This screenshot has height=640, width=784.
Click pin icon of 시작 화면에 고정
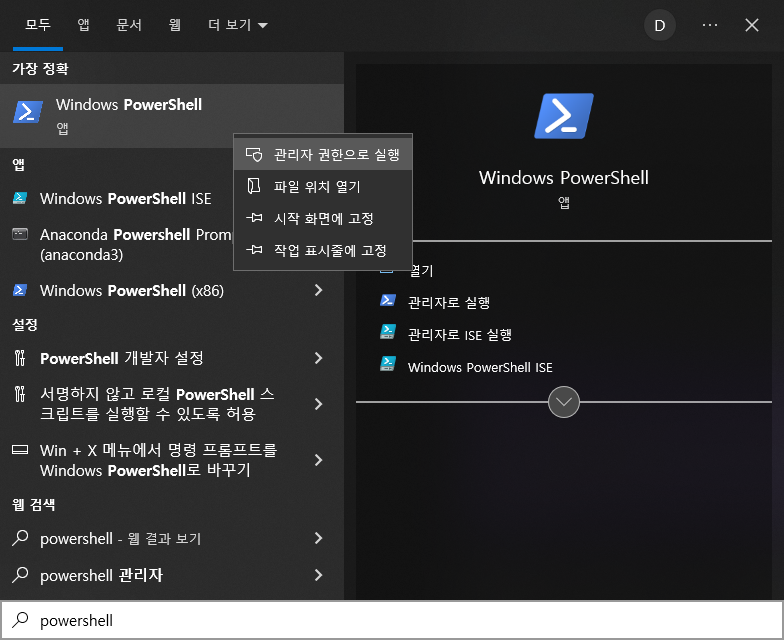[x=254, y=218]
